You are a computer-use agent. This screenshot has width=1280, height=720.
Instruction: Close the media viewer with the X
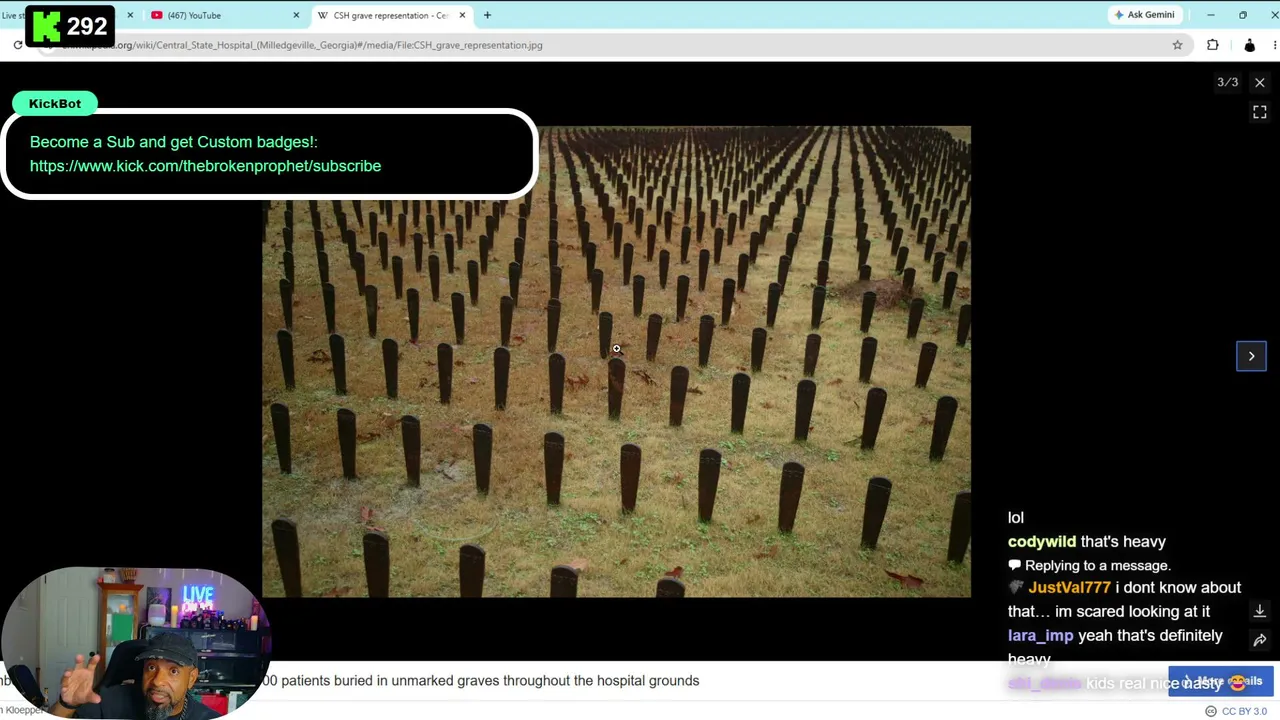(x=1260, y=83)
